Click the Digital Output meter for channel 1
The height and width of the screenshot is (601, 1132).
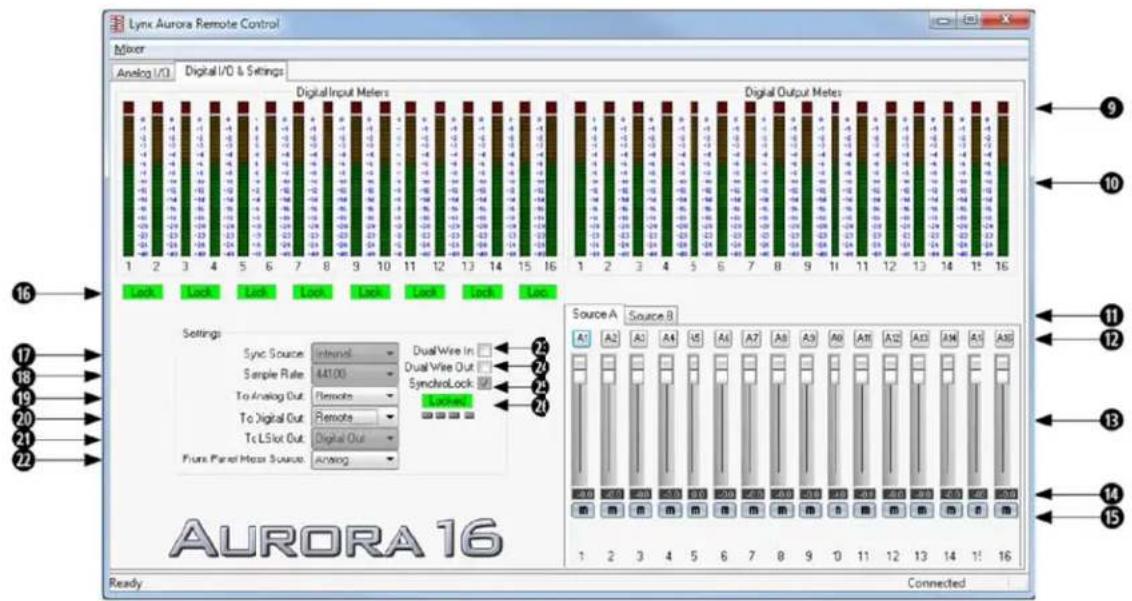tap(580, 179)
